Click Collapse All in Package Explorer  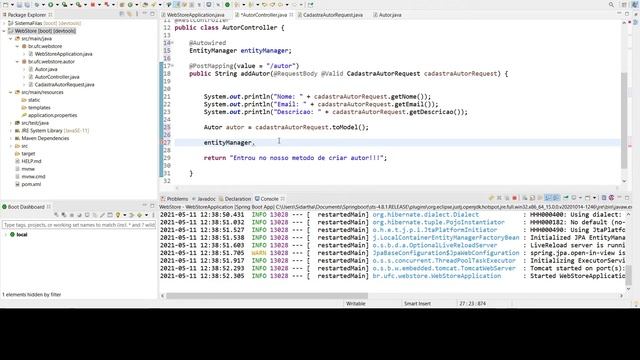122,14
